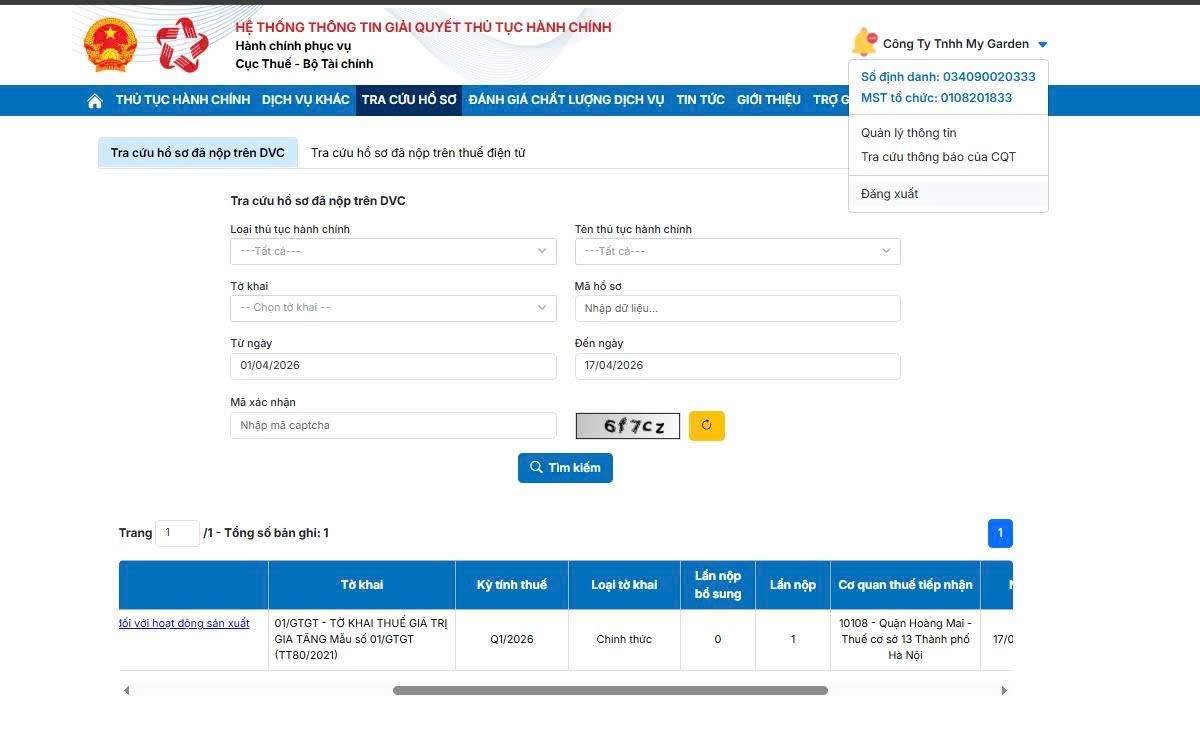The image size is (1200, 734).
Task: Click the national emblem logo
Action: (x=109, y=44)
